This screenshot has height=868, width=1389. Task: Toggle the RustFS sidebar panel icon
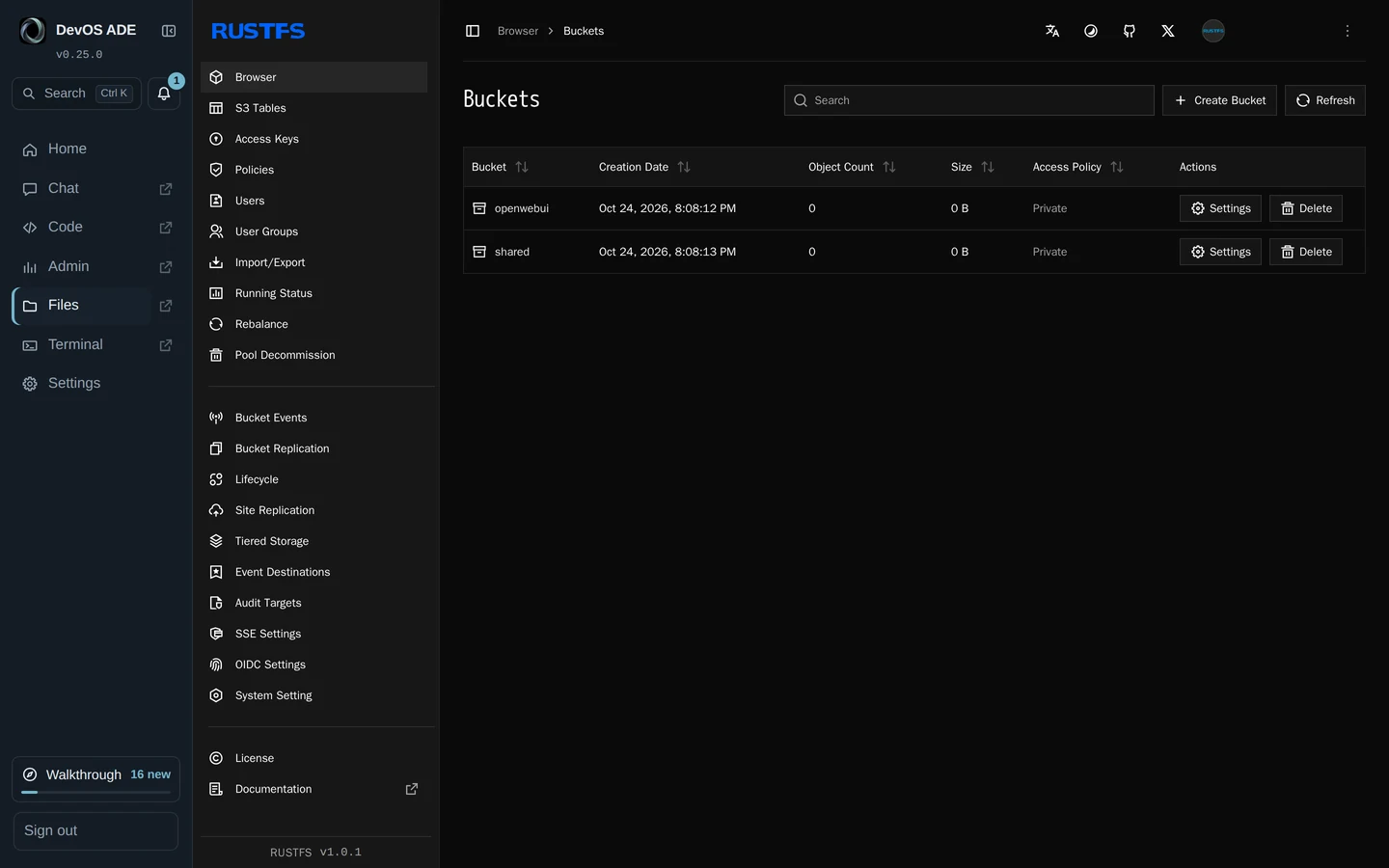pos(473,31)
